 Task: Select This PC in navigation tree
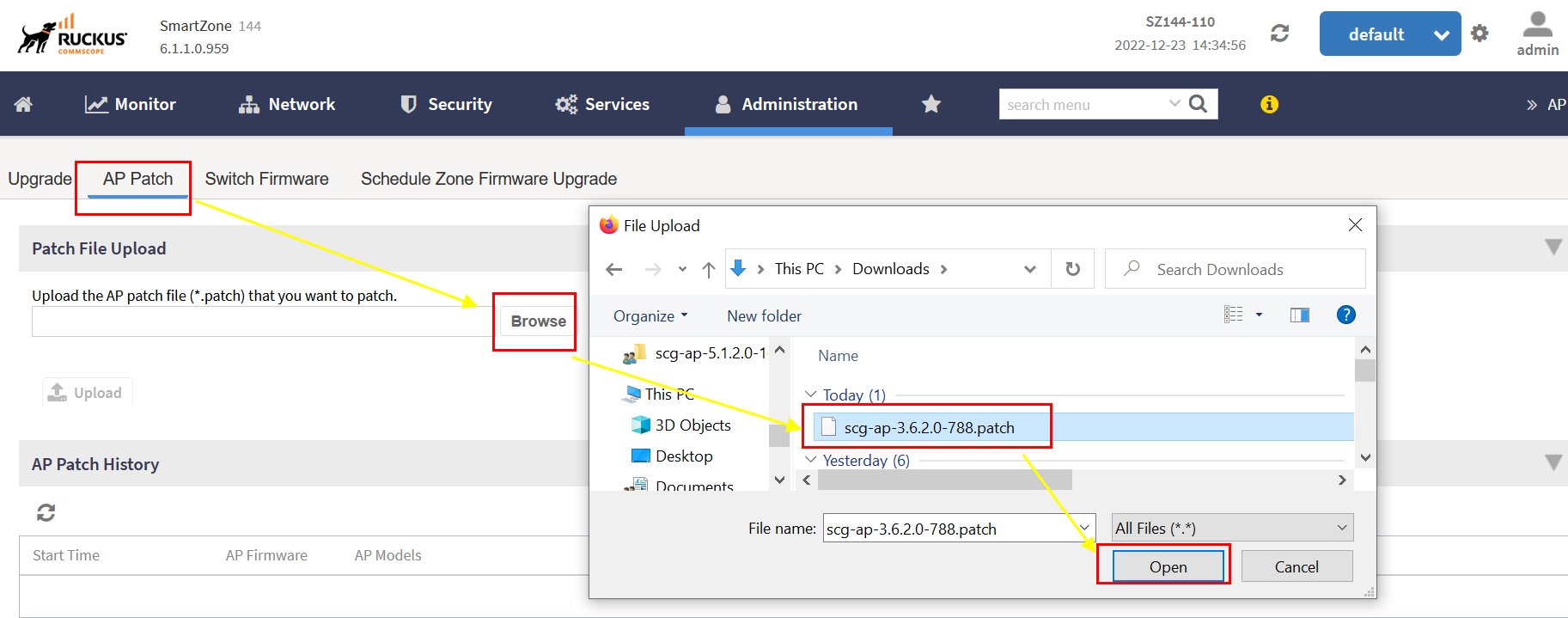(x=659, y=394)
